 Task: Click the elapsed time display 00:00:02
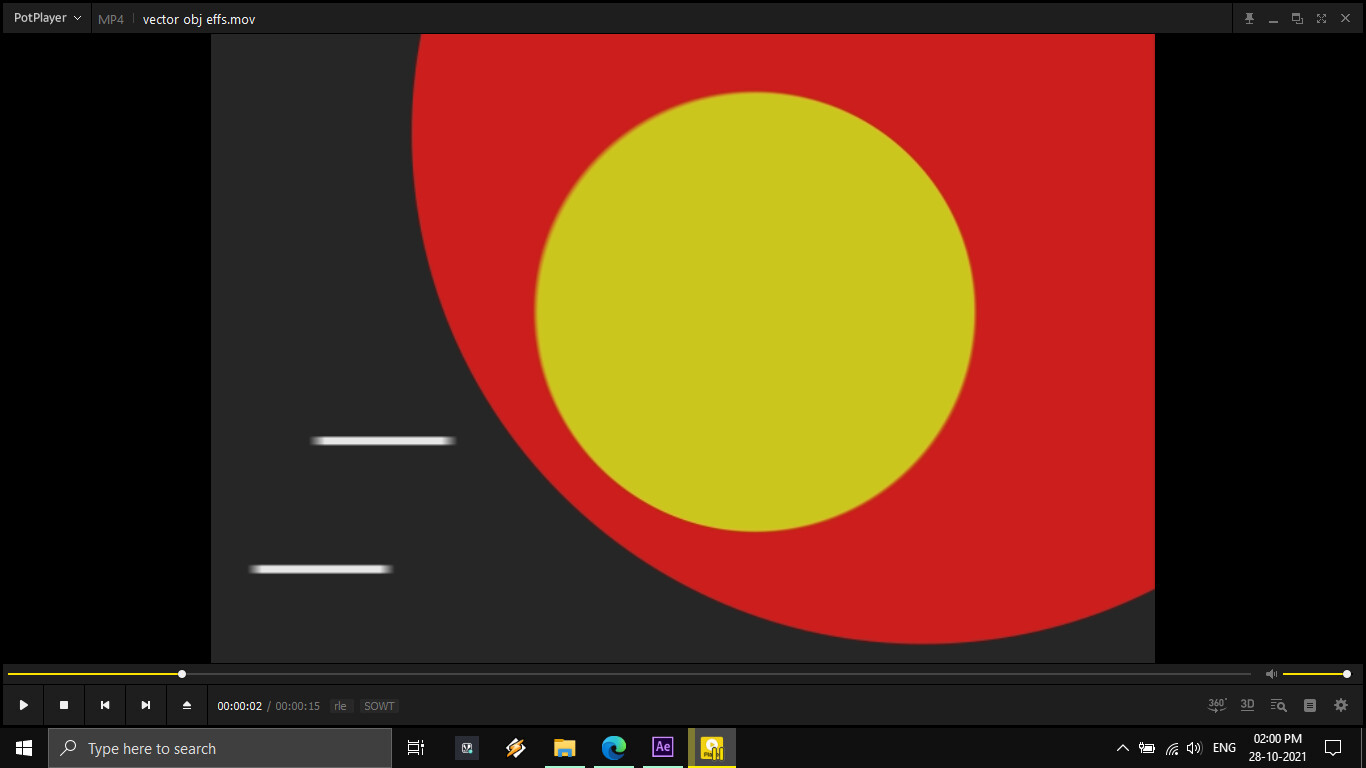pos(241,705)
